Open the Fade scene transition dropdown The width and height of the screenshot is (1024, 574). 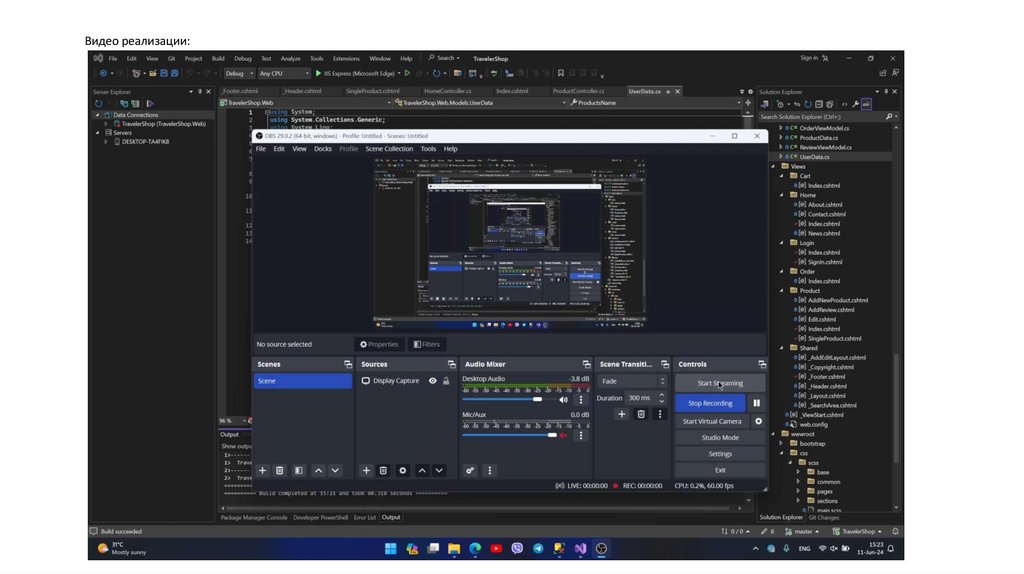[x=632, y=381]
